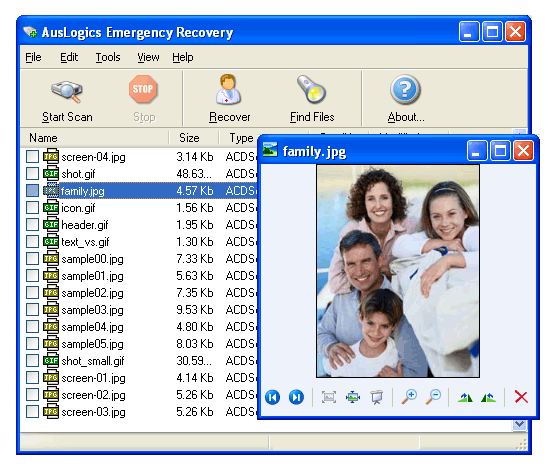The image size is (560, 470).
Task: Click the 9.53 Kb size value
Action: tap(195, 310)
